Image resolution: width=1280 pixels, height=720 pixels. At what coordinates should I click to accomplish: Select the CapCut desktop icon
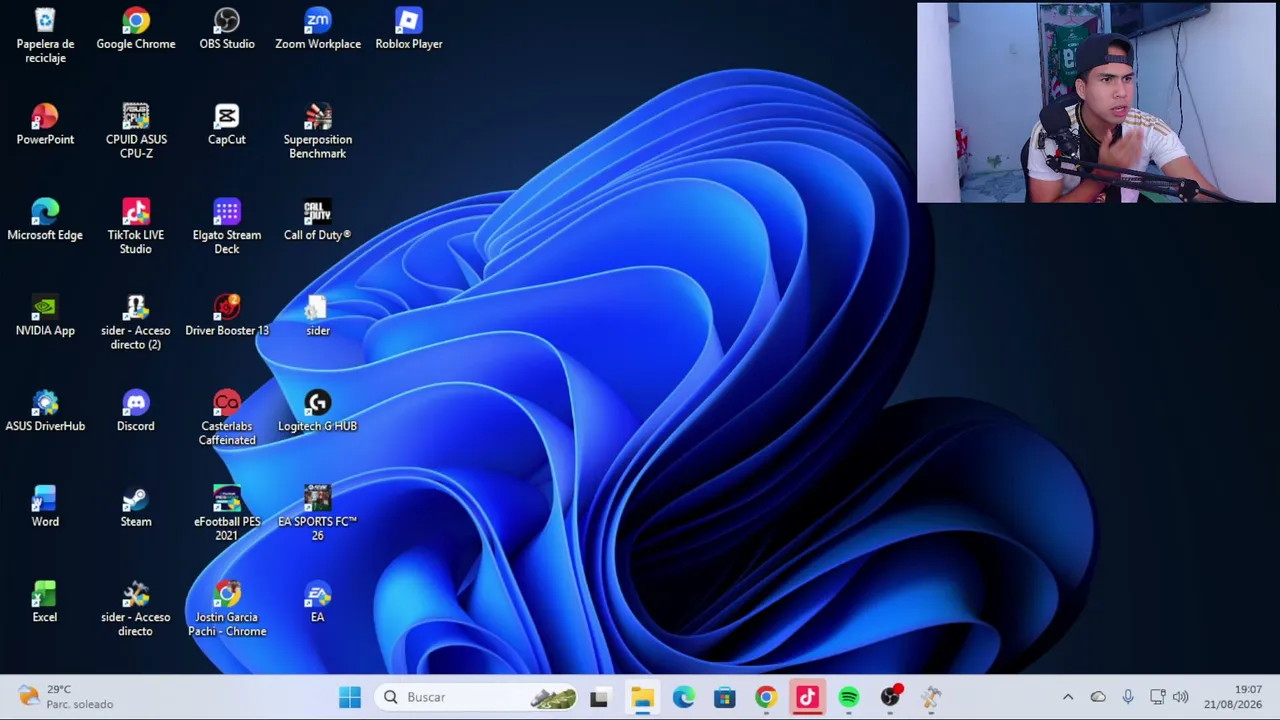click(x=227, y=124)
